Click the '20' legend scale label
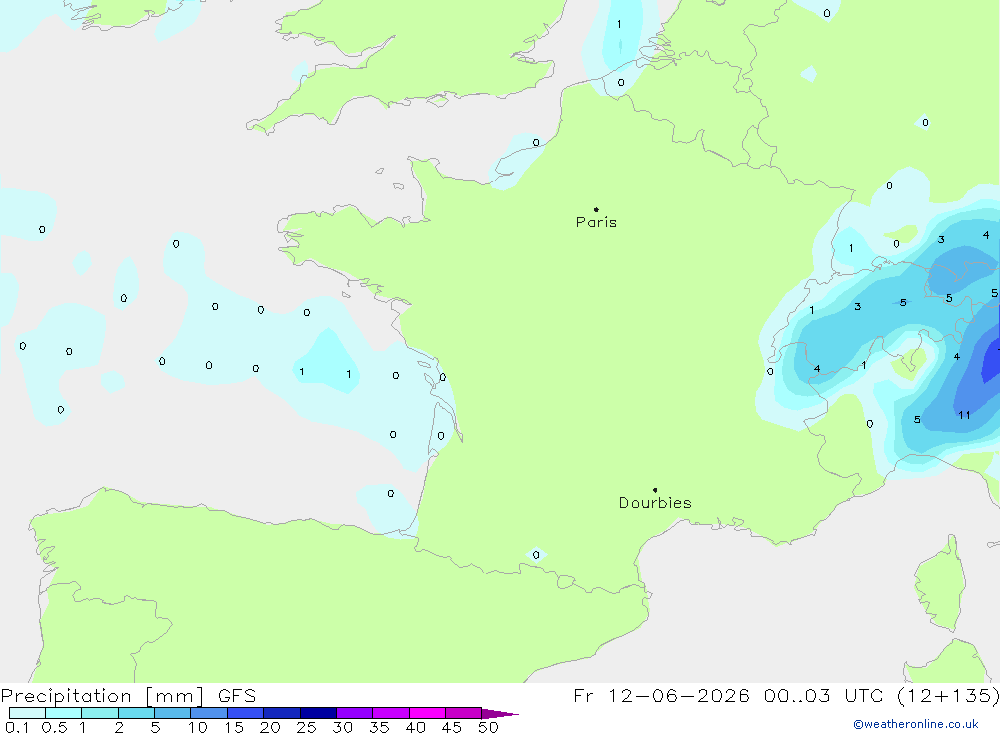 point(270,727)
